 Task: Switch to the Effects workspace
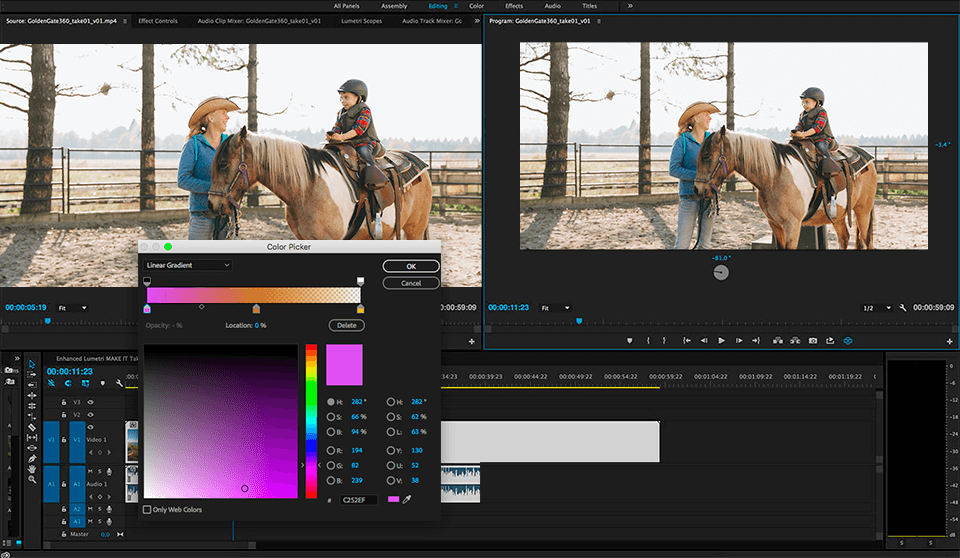(514, 6)
